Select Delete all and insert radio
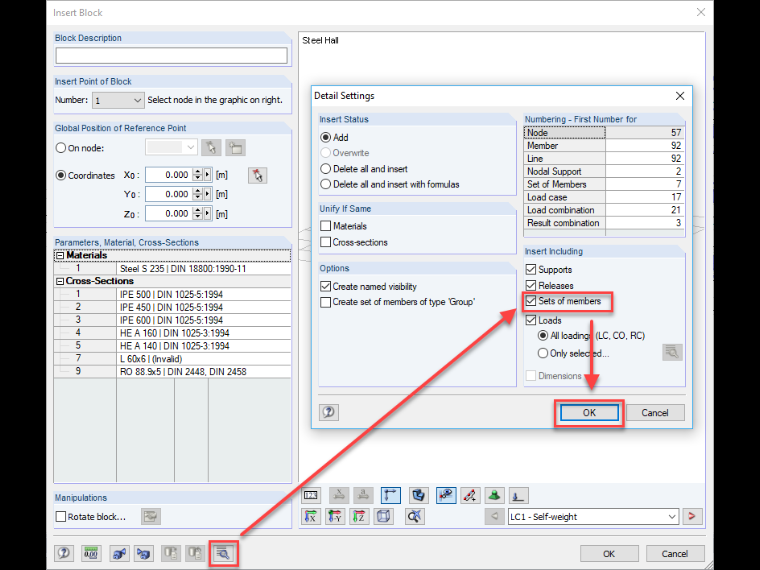The height and width of the screenshot is (570, 760). click(326, 169)
